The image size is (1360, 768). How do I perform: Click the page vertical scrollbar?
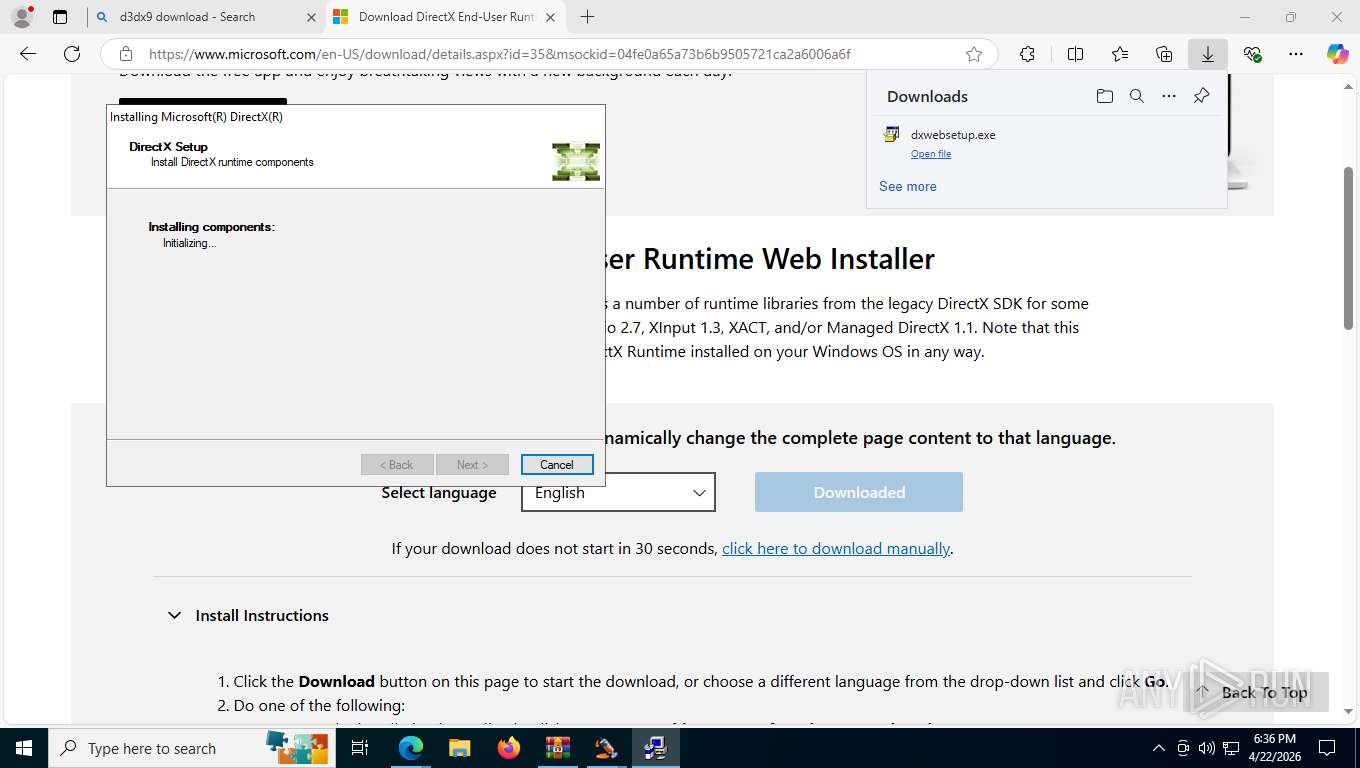[1348, 248]
